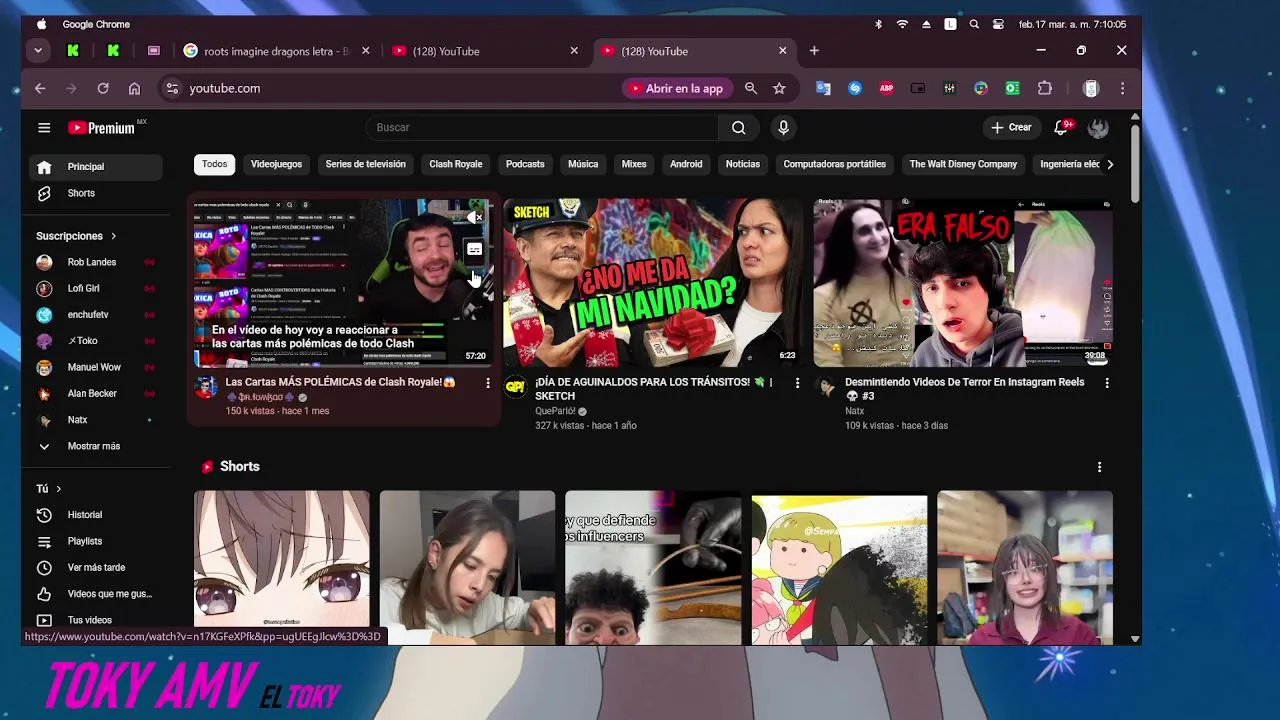Open the ABP ad blocker extension
This screenshot has width=1280, height=720.
click(x=886, y=88)
